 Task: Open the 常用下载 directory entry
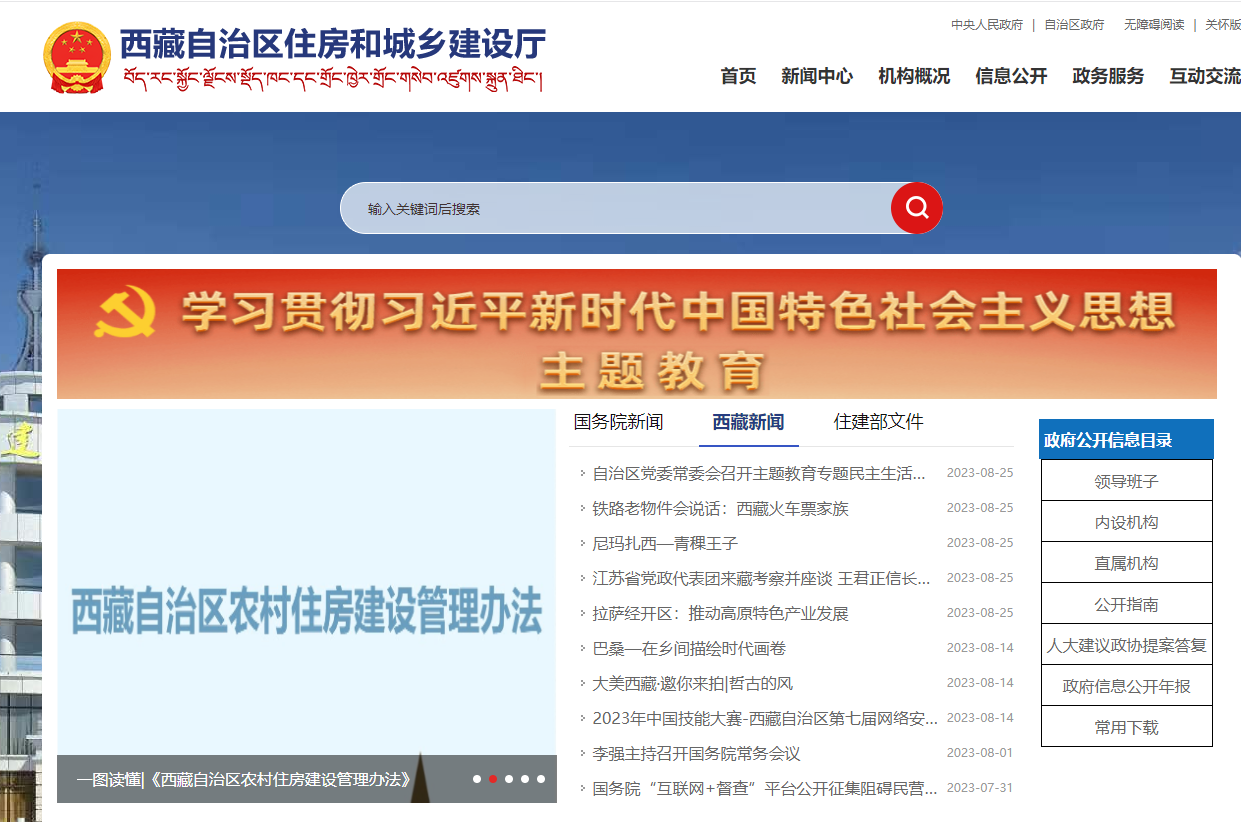tap(1126, 727)
